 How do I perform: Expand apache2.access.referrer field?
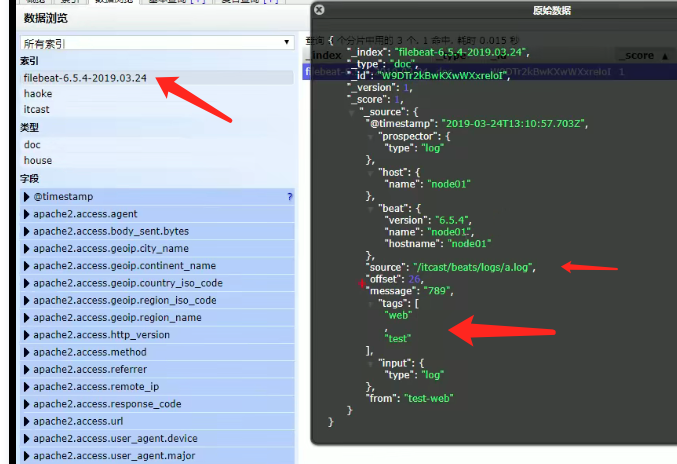(x=26, y=369)
